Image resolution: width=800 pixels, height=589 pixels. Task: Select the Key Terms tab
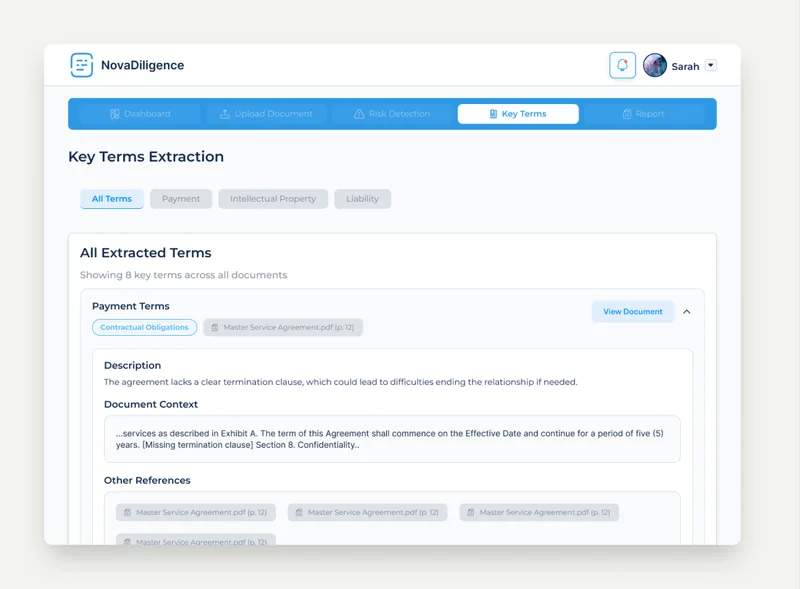(518, 114)
